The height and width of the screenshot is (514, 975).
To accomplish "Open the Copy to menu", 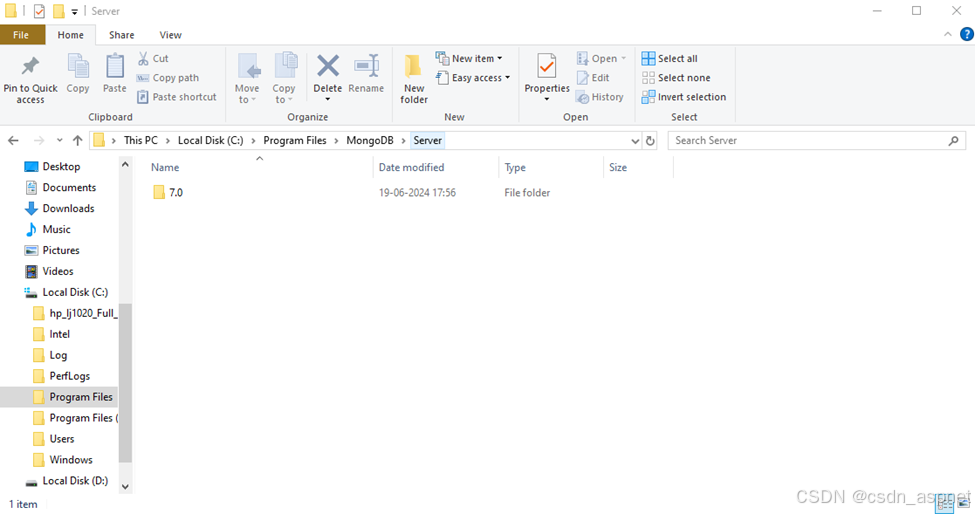I will 284,78.
